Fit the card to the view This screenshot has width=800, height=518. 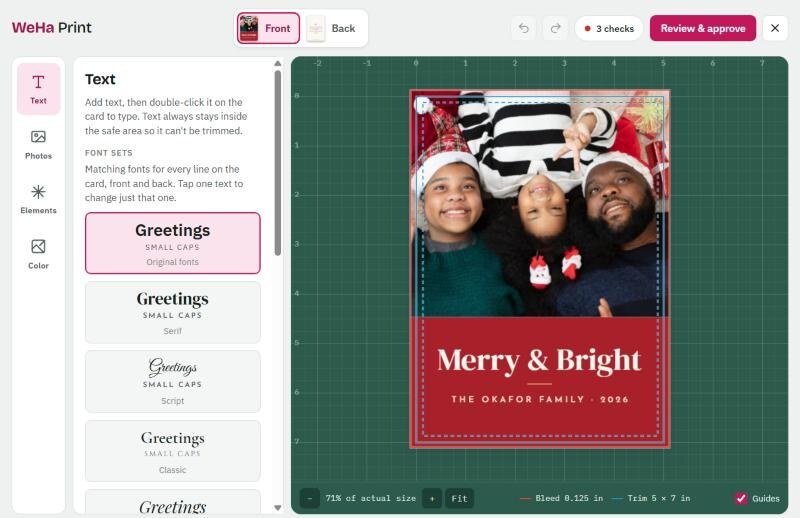(459, 499)
